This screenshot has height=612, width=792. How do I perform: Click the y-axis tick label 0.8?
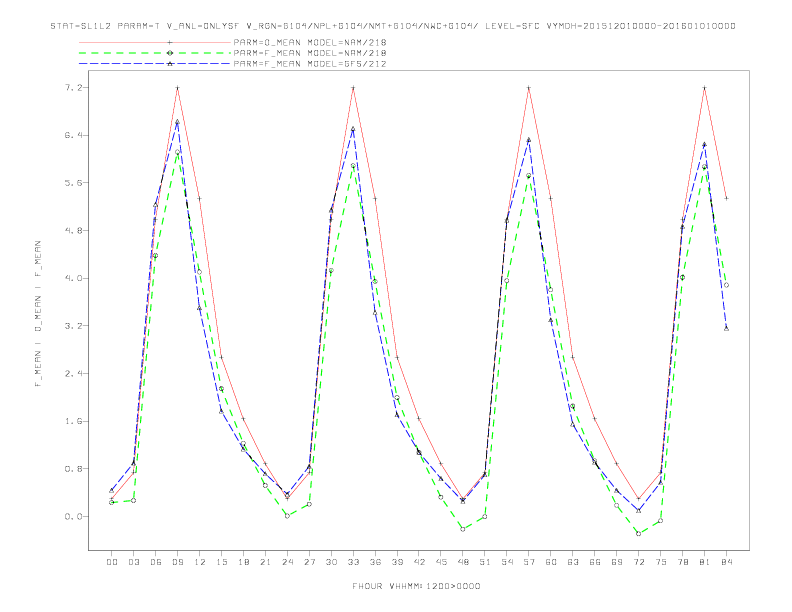[x=73, y=469]
